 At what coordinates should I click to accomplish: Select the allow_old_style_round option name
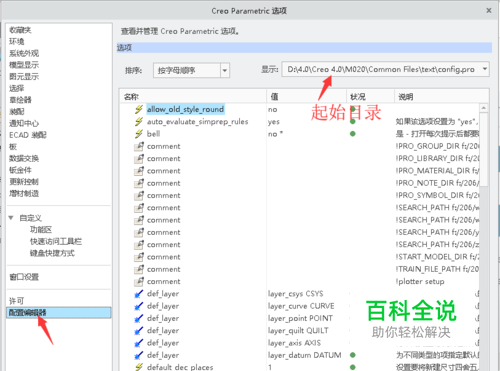(185, 109)
